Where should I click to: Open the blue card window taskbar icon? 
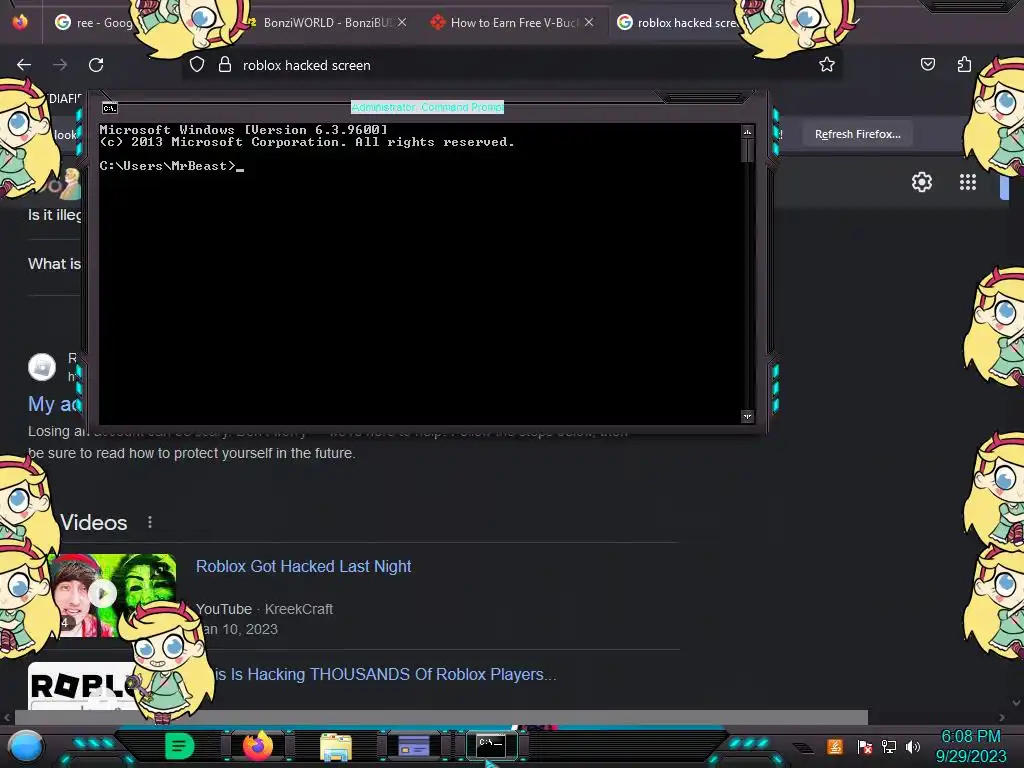point(413,746)
